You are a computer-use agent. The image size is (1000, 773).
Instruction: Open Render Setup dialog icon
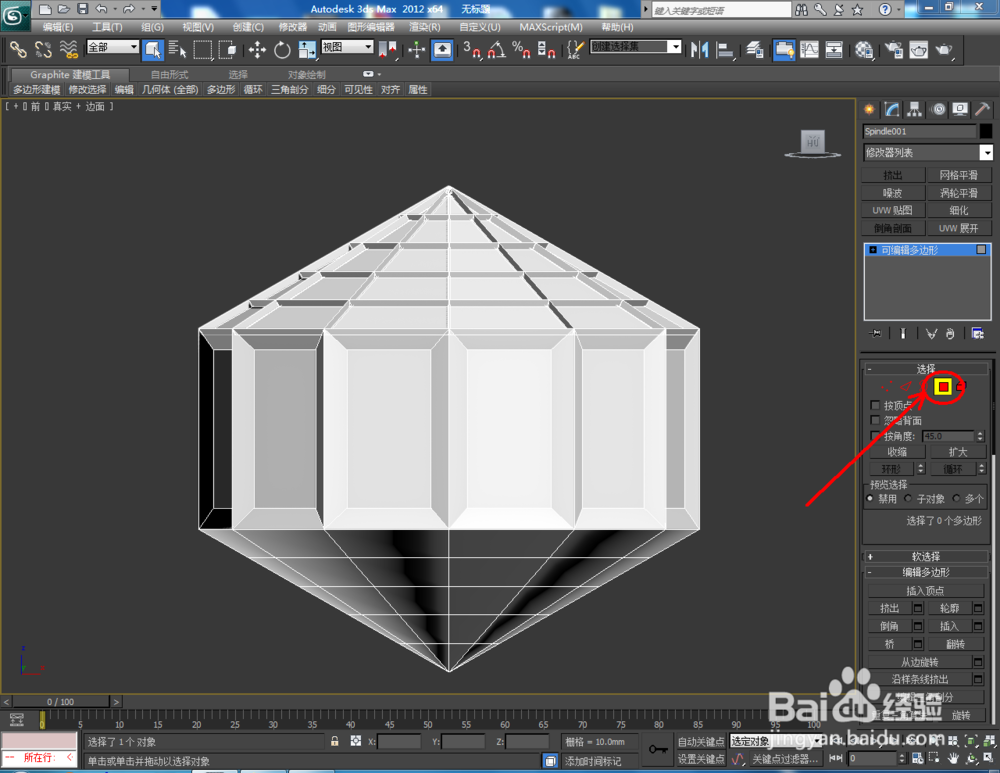tap(894, 49)
